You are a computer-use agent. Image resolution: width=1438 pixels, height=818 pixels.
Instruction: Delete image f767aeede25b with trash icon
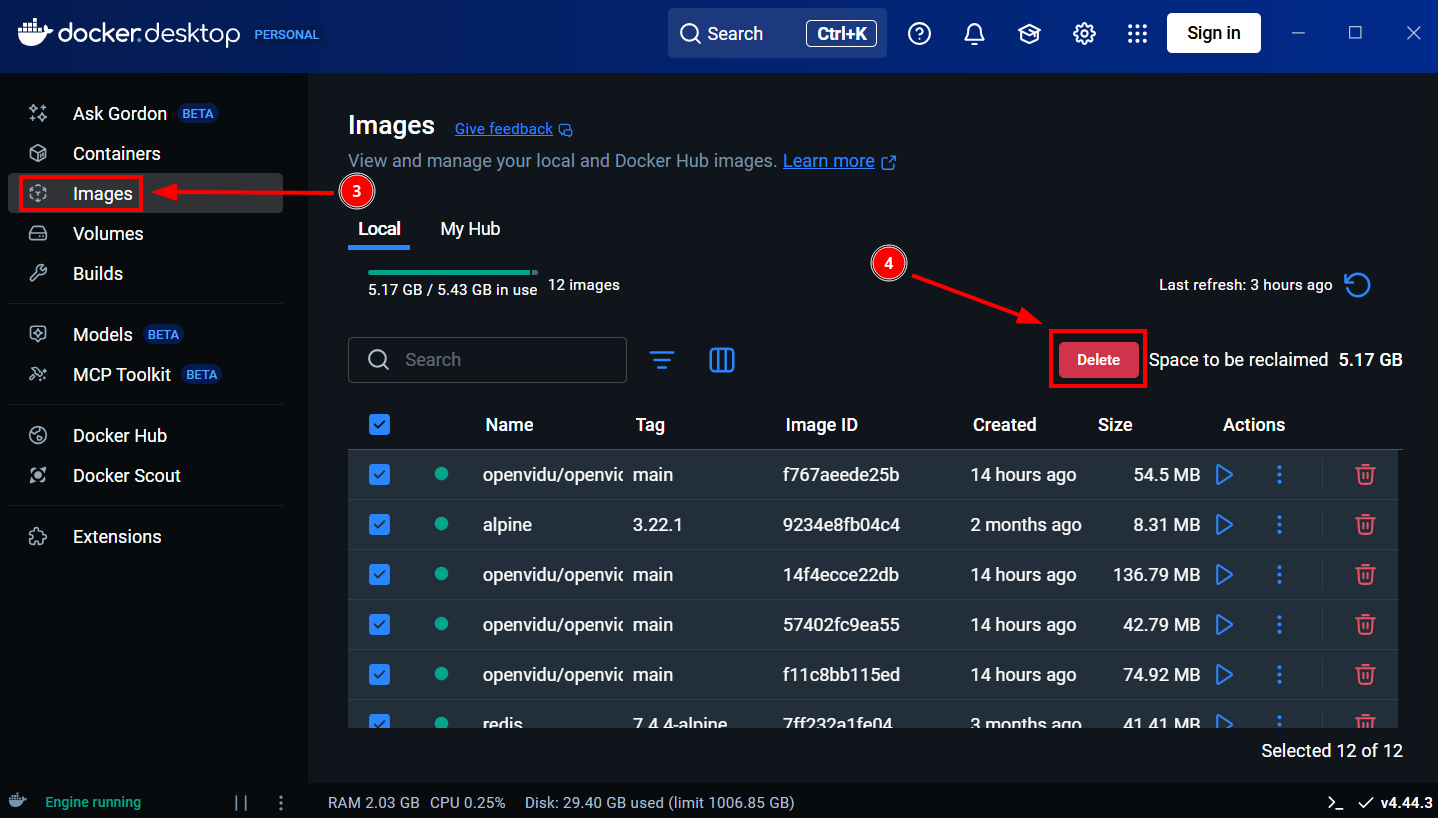tap(1364, 474)
